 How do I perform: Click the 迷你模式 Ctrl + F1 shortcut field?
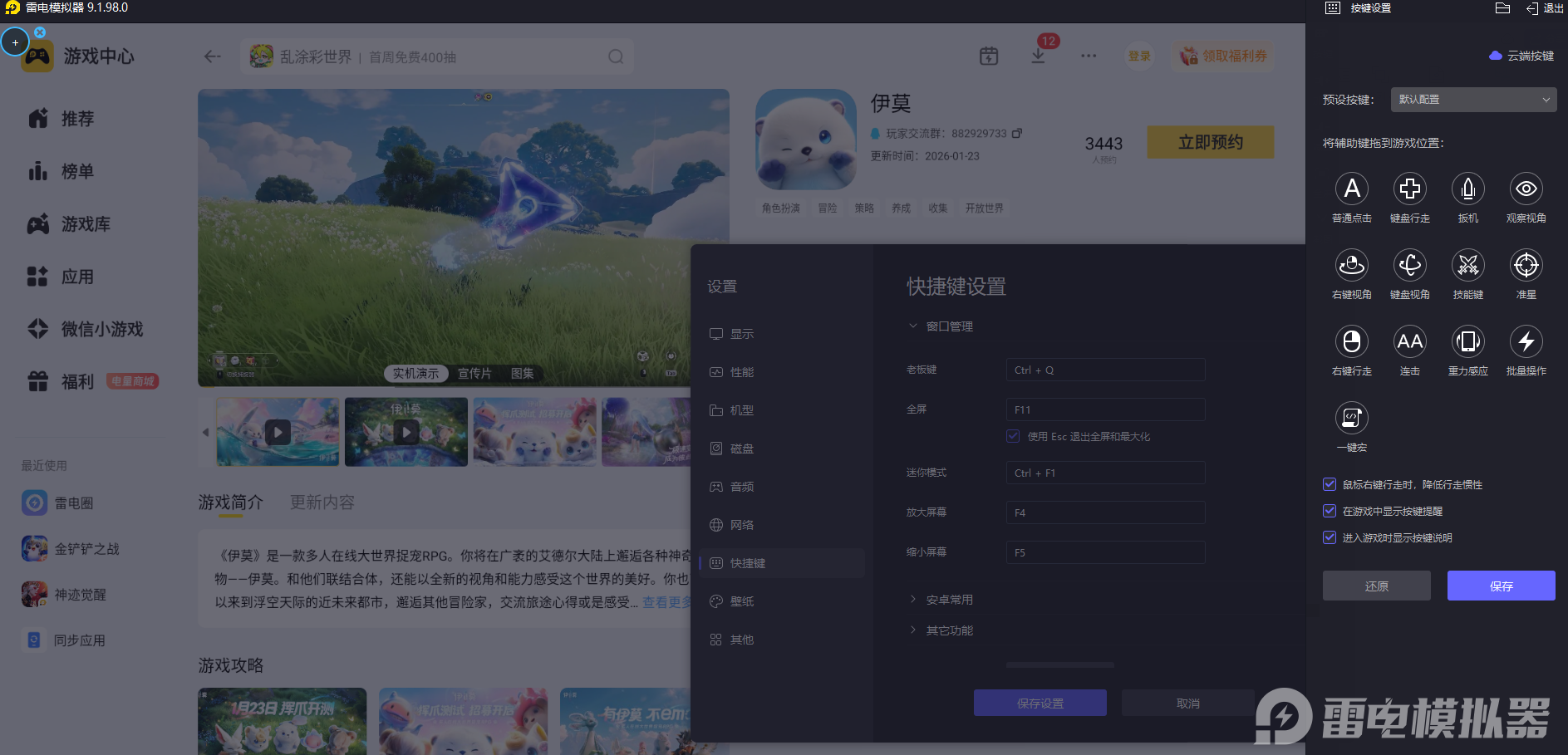click(x=1106, y=473)
